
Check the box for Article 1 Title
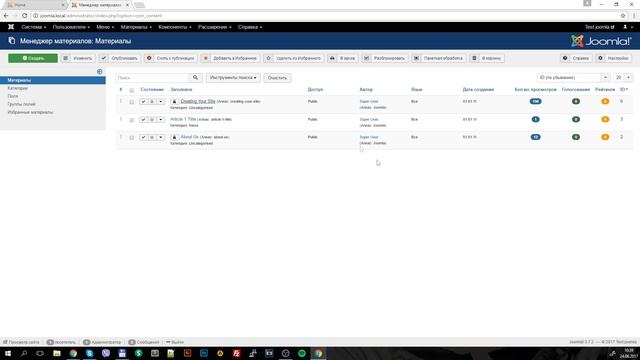coord(131,120)
